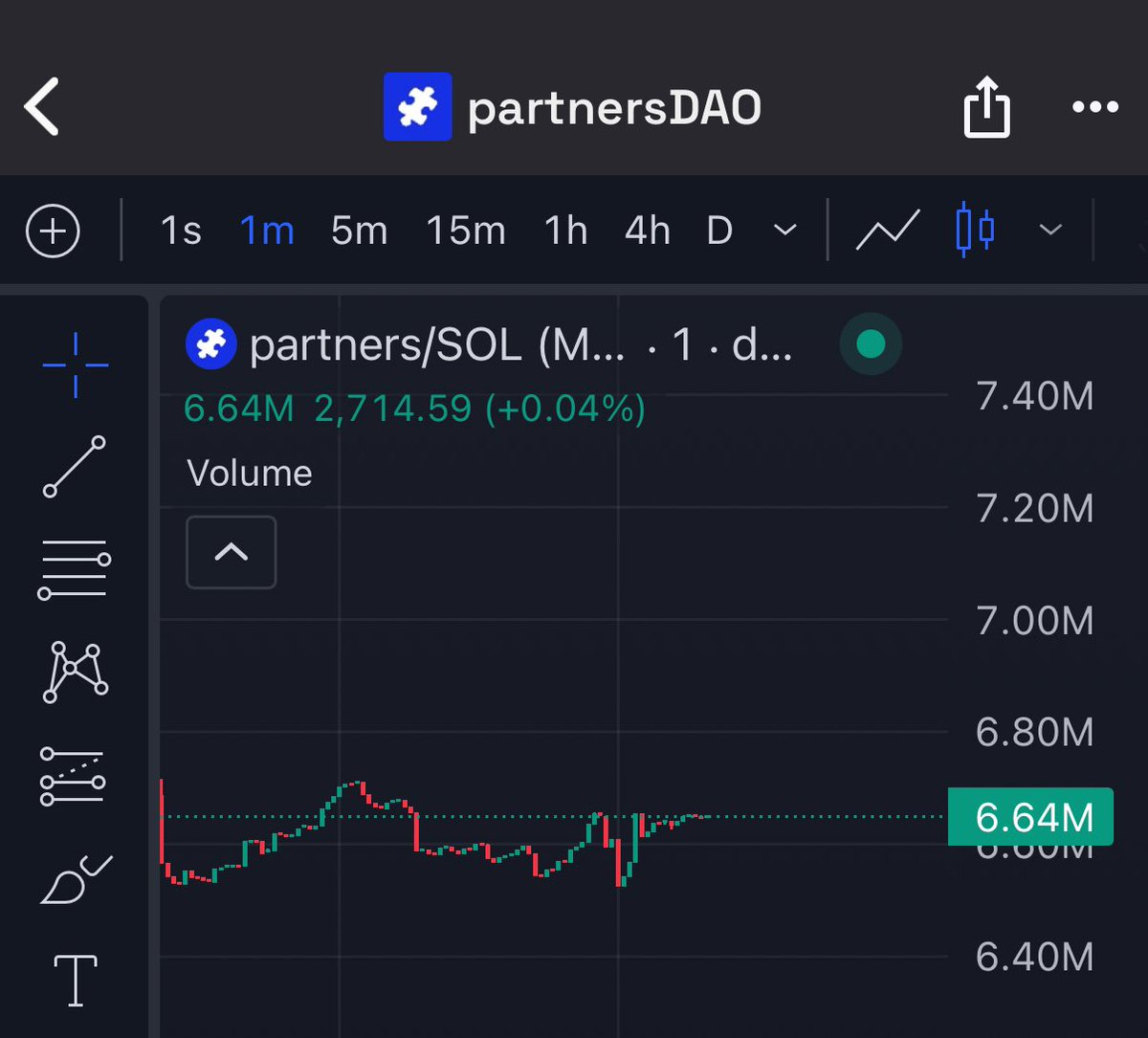Click the 7.40M price axis label
Viewport: 1148px width, 1038px height.
pos(1035,396)
